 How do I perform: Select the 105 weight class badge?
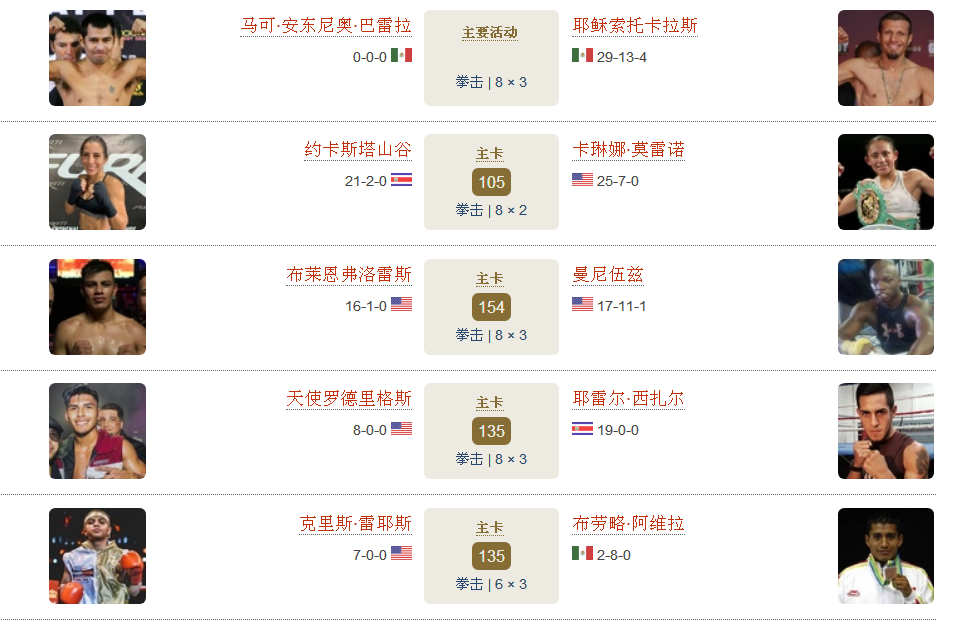(491, 182)
